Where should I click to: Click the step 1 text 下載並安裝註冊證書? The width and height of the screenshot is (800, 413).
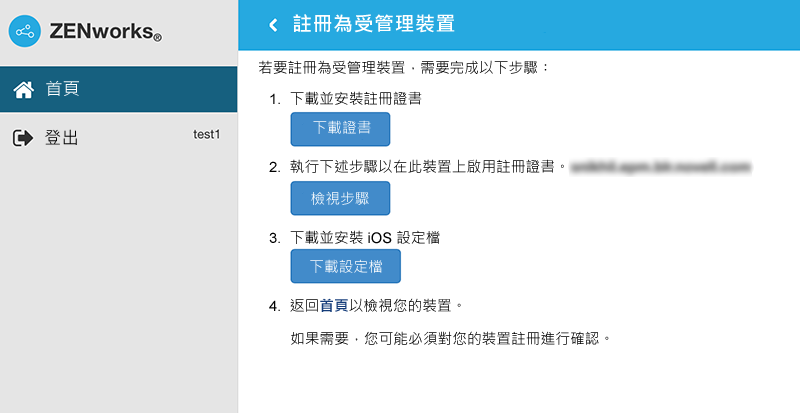[355, 99]
